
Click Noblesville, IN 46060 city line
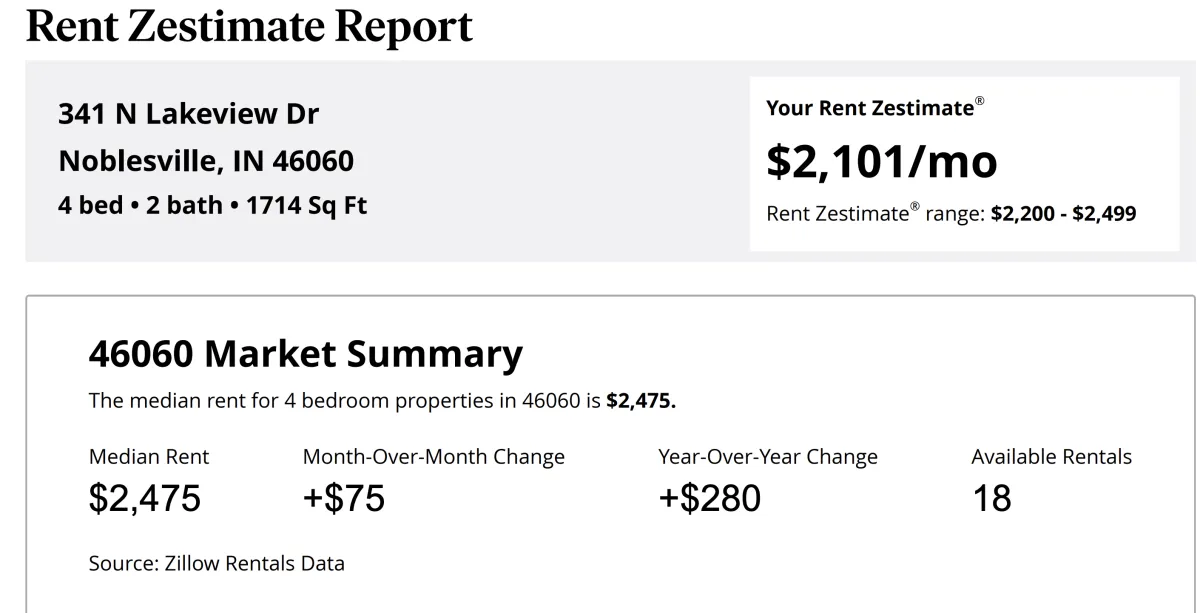206,160
